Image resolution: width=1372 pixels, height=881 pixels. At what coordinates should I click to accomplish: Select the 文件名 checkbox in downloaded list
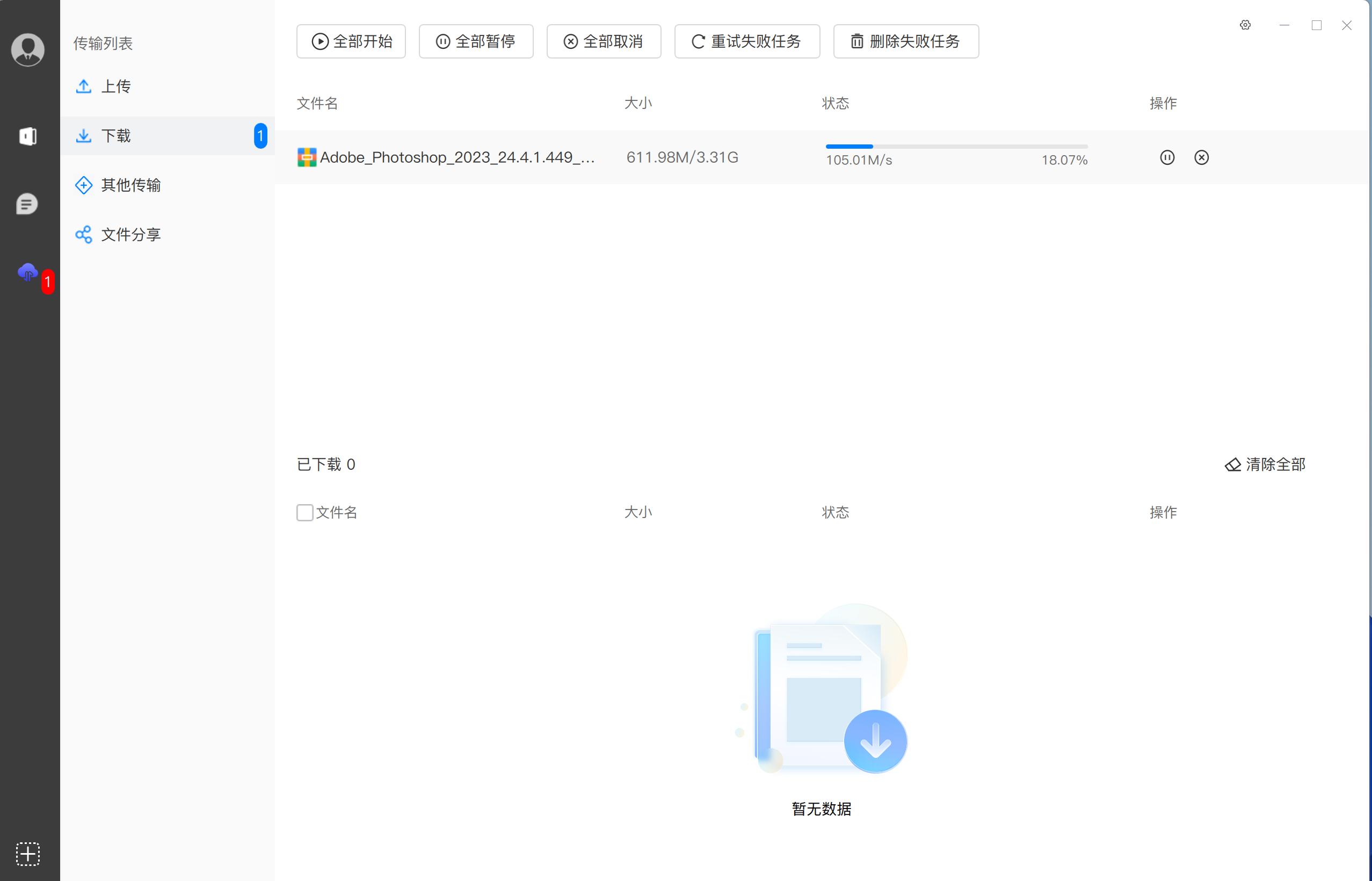coord(304,513)
